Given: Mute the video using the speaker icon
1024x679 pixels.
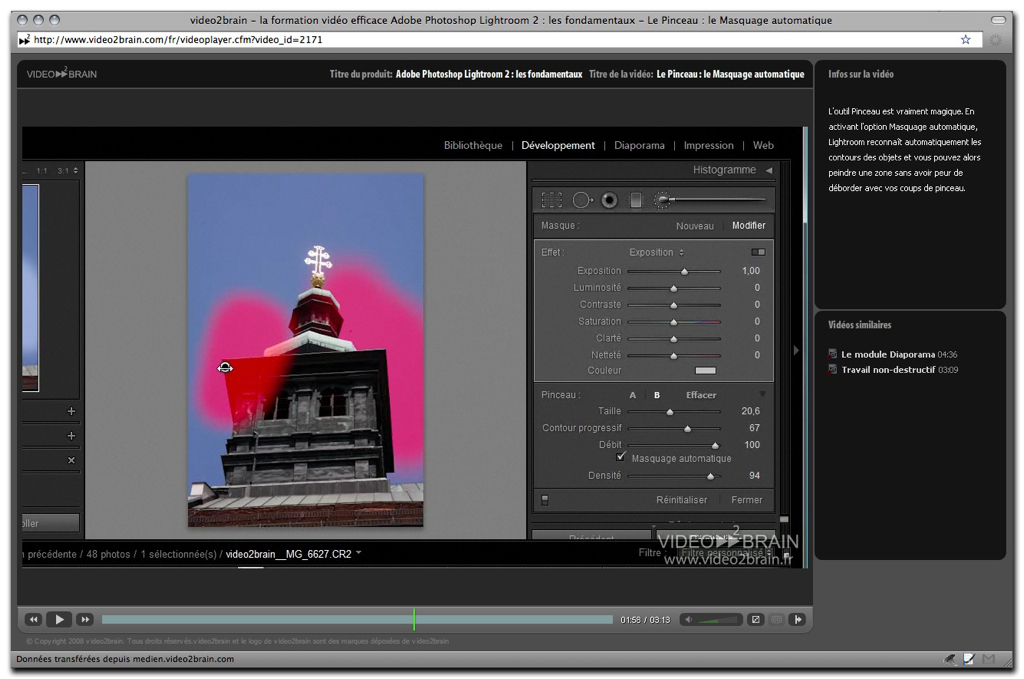Looking at the screenshot, I should [688, 620].
